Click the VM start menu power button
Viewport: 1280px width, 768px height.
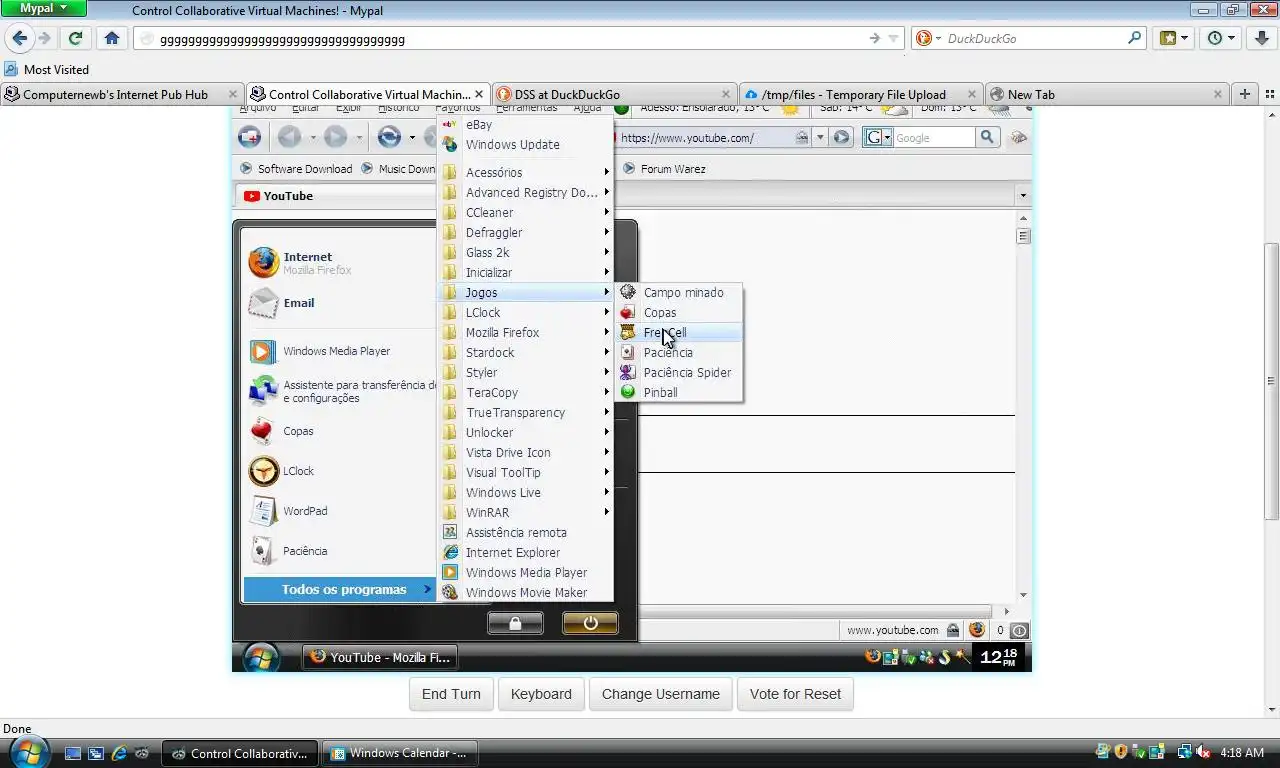point(590,623)
